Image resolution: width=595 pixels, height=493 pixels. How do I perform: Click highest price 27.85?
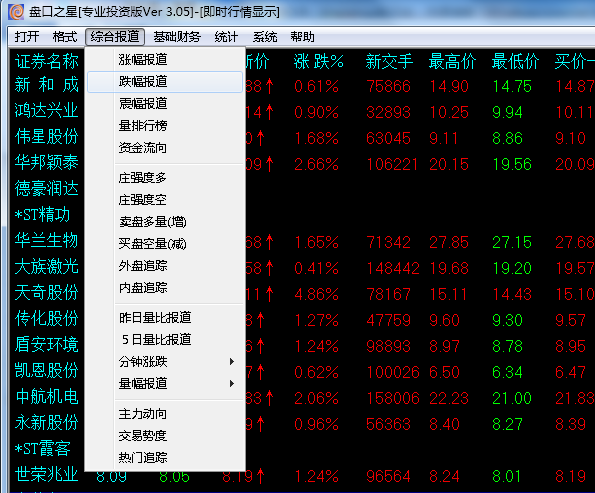(449, 243)
